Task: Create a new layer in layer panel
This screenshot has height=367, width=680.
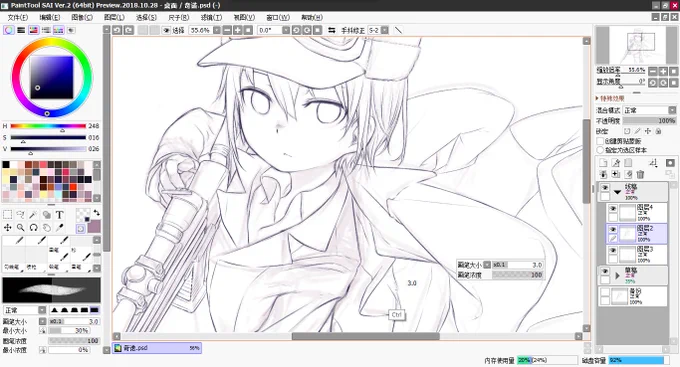Action: point(603,163)
